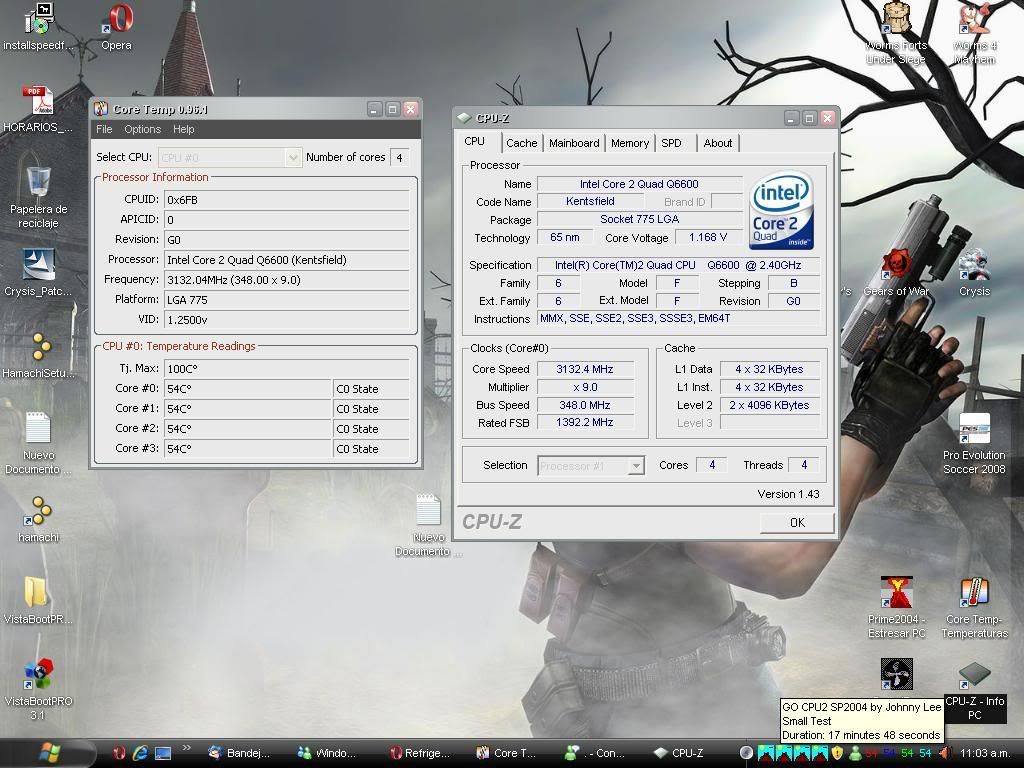Switch to the Memory tab in CPU-Z
This screenshot has width=1024, height=768.
pyautogui.click(x=630, y=143)
